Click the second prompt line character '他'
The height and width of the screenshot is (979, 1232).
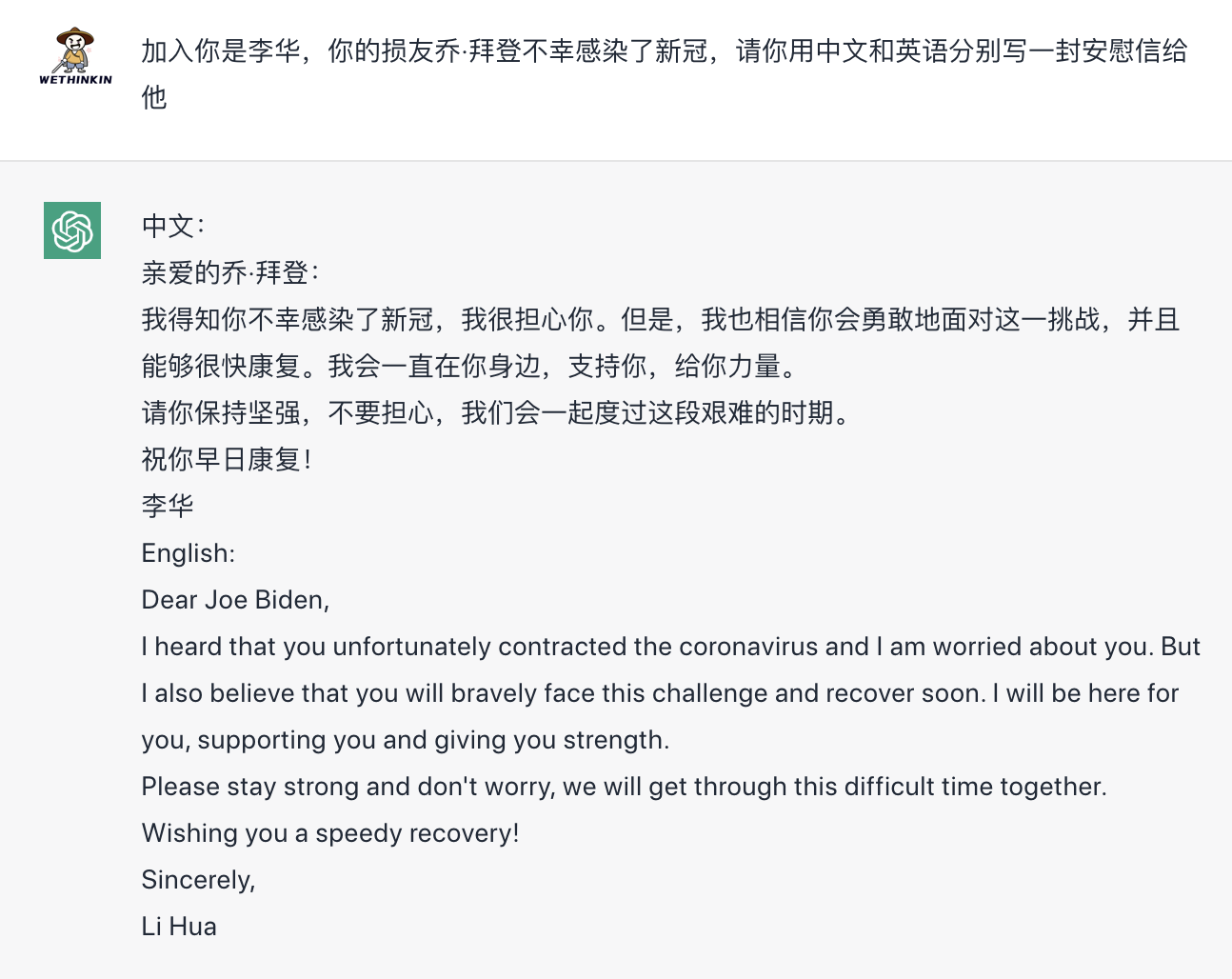coord(154,97)
